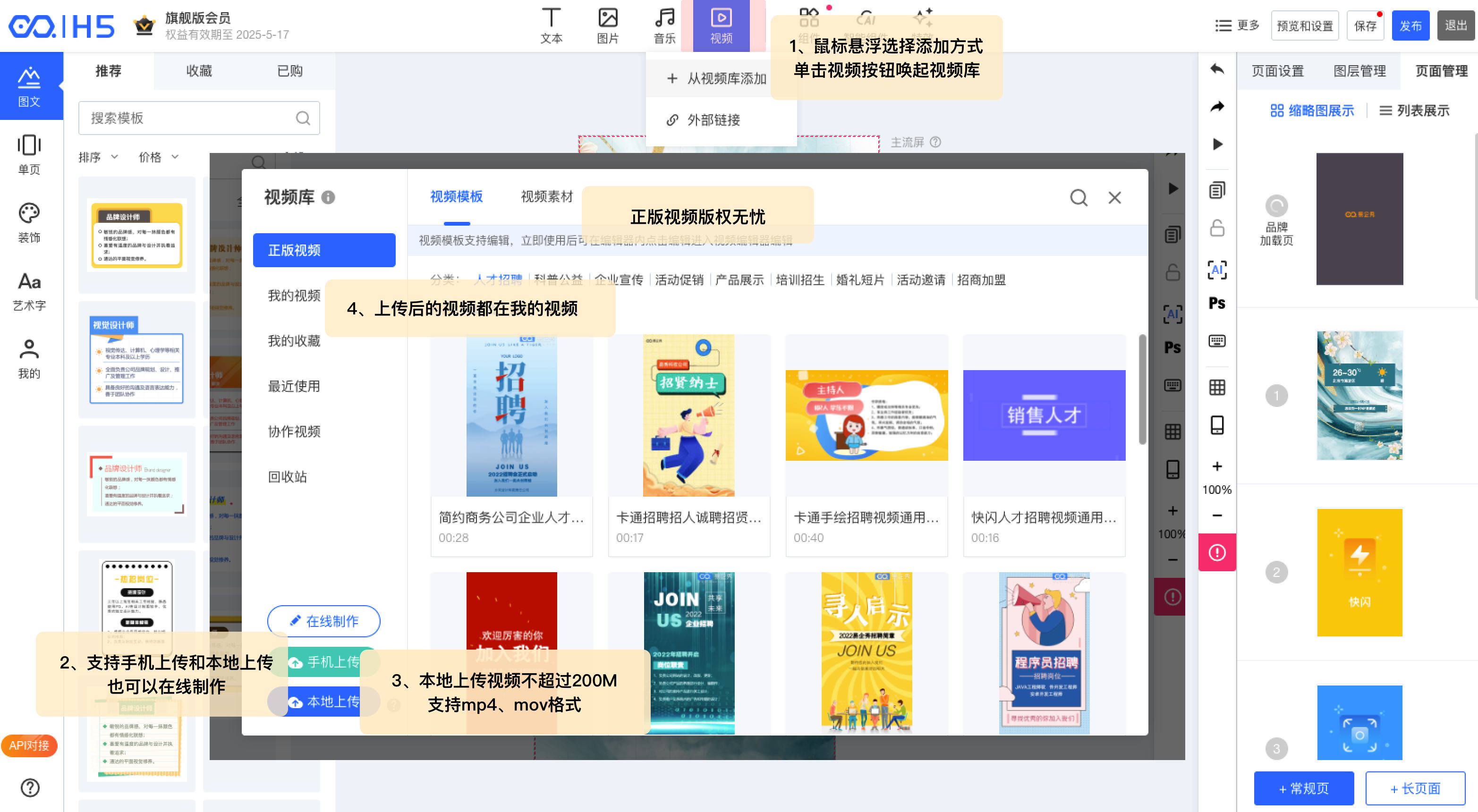This screenshot has width=1478, height=812.
Task: Click the video library search icon
Action: pyautogui.click(x=1078, y=198)
